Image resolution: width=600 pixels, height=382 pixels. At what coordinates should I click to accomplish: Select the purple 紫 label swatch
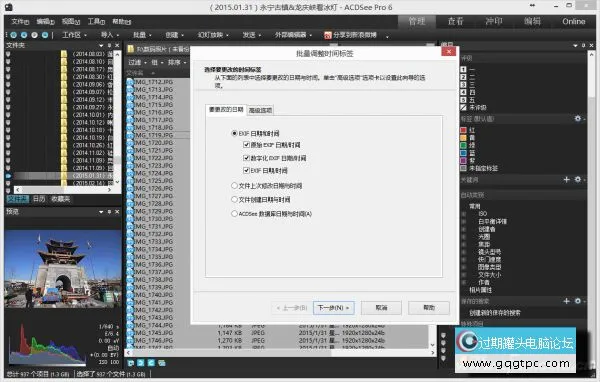pos(463,161)
